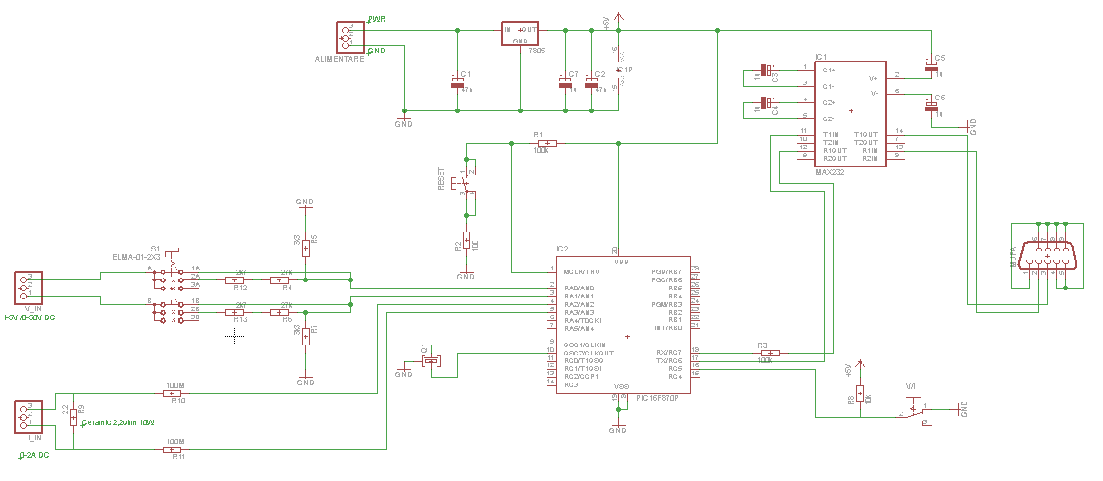Click resistor R1 labeled 100k
This screenshot has height=481, width=1103.
[541, 143]
